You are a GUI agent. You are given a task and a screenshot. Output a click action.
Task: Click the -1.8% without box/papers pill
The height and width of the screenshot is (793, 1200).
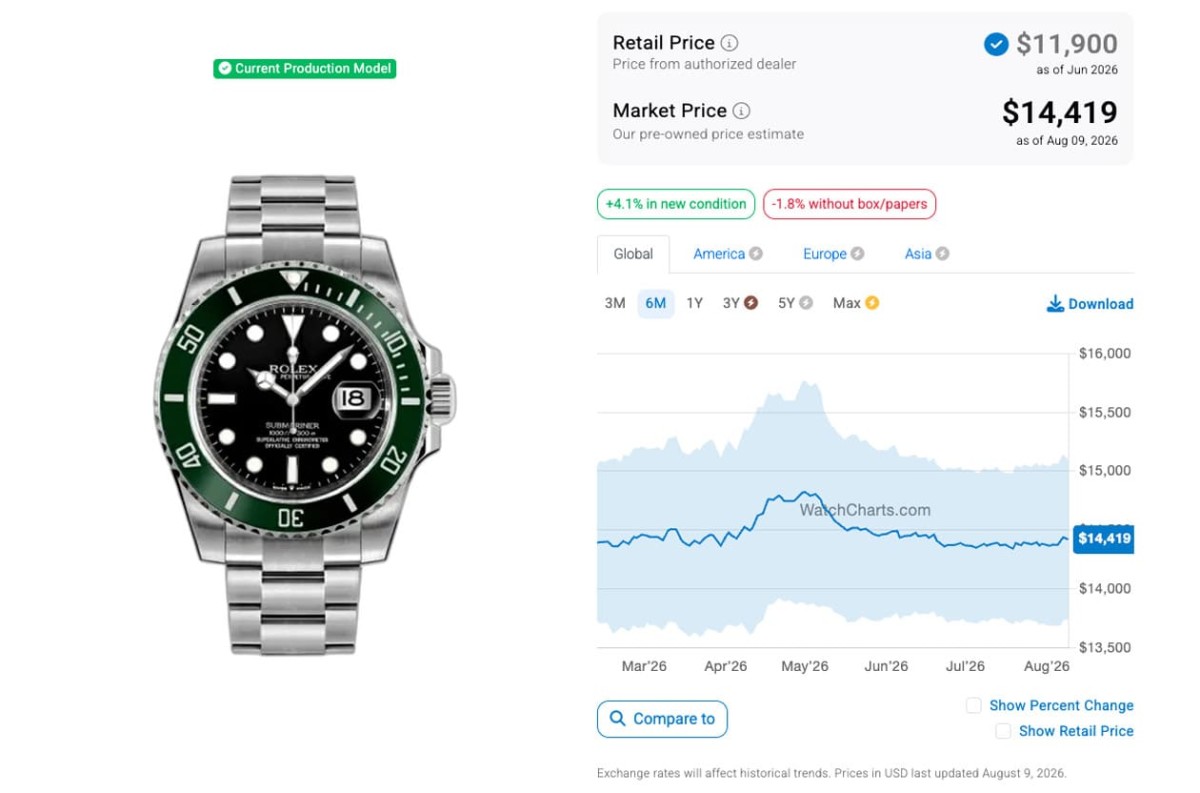[x=849, y=204]
